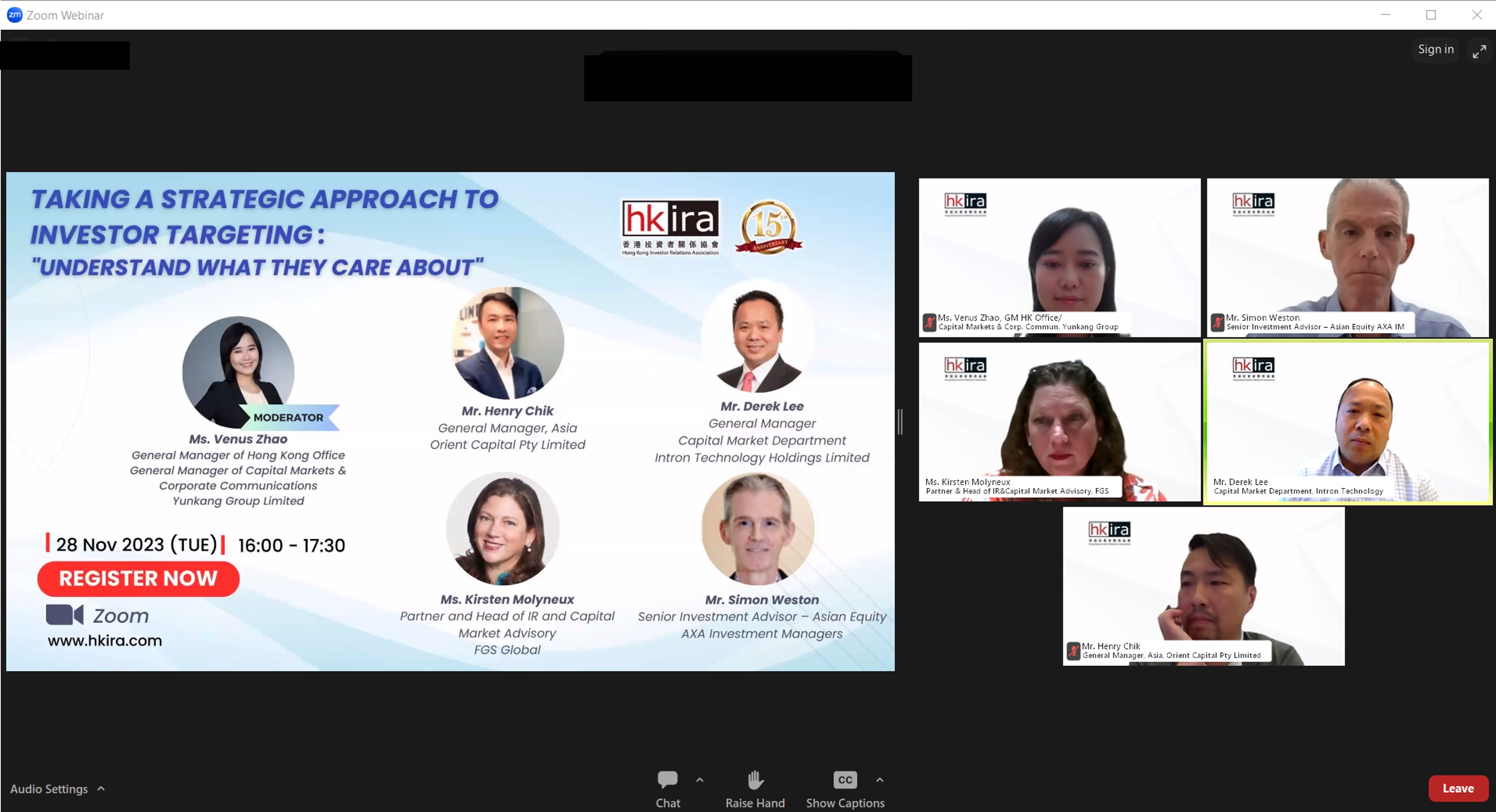The height and width of the screenshot is (812, 1496).
Task: Click muted mic icon on Venus Zhao
Action: click(929, 322)
